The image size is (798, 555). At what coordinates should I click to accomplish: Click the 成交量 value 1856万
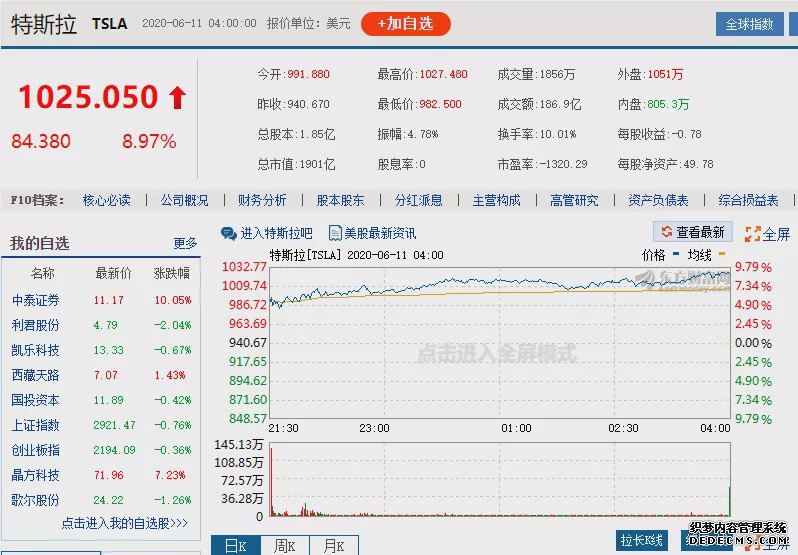(557, 74)
